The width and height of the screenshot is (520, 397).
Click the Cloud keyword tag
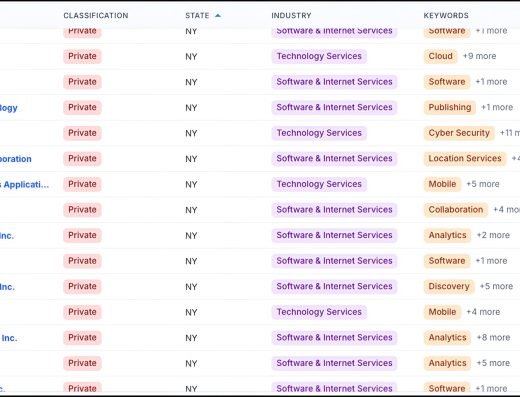(x=440, y=56)
